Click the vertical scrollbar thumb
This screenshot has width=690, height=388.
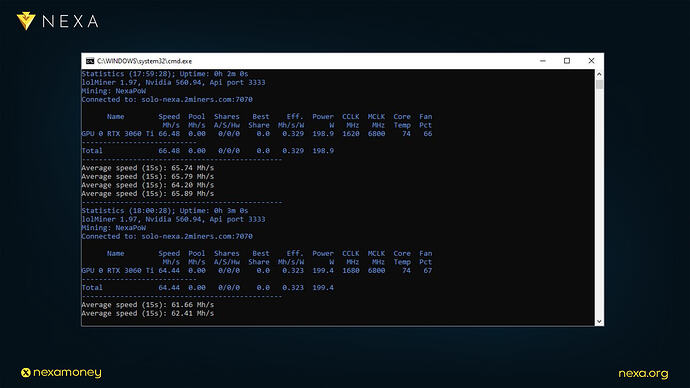(599, 84)
